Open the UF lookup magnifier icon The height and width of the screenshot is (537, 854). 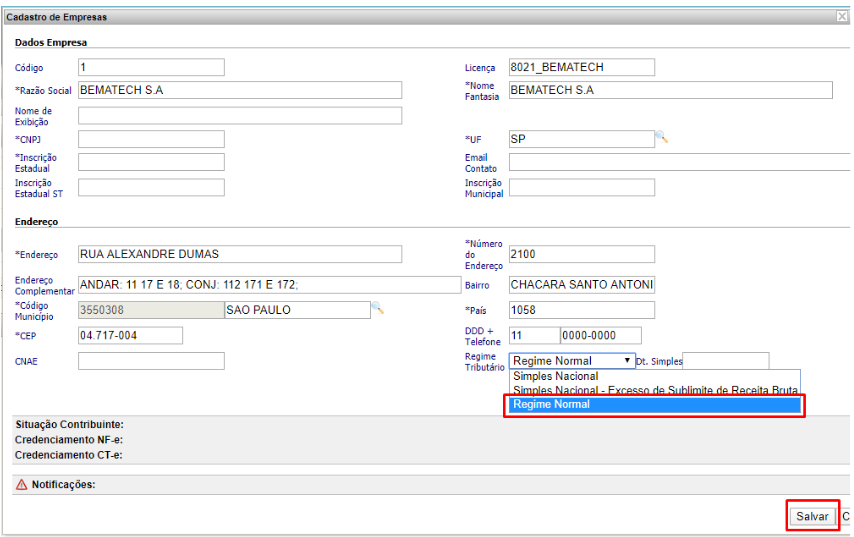(x=662, y=137)
